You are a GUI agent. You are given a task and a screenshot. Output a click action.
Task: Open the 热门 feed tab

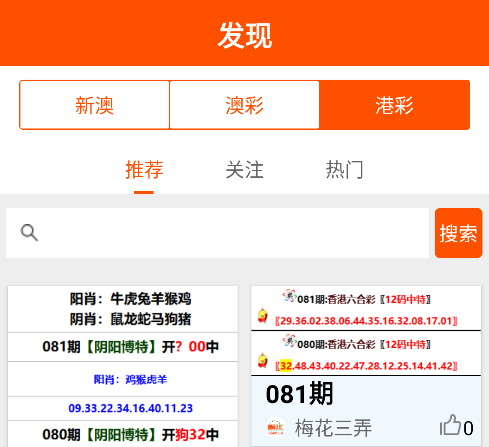tap(344, 169)
